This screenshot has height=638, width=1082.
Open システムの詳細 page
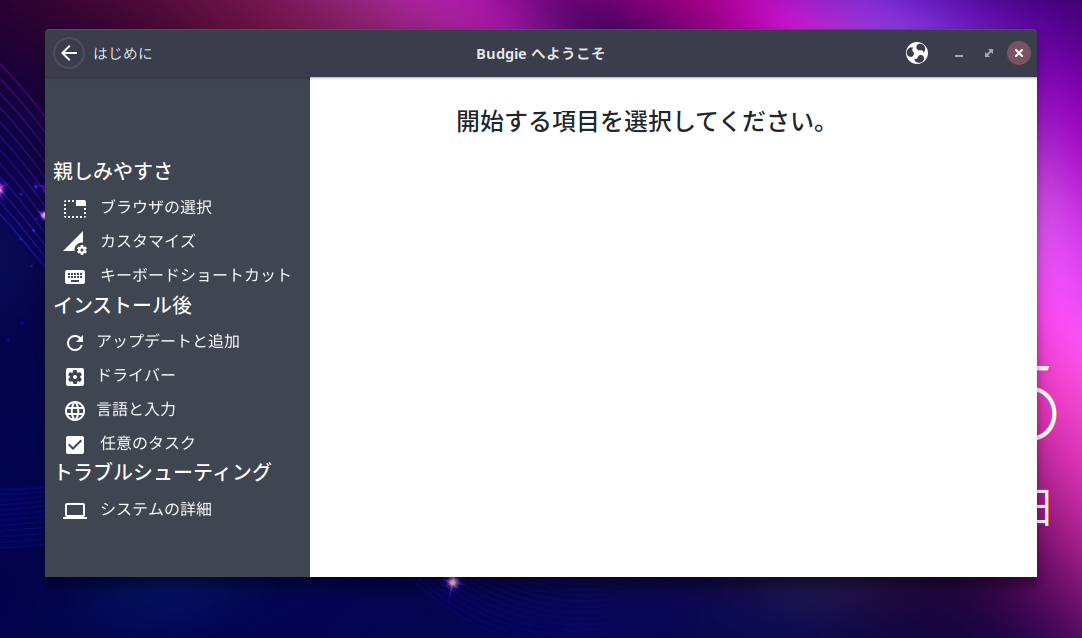(x=156, y=508)
